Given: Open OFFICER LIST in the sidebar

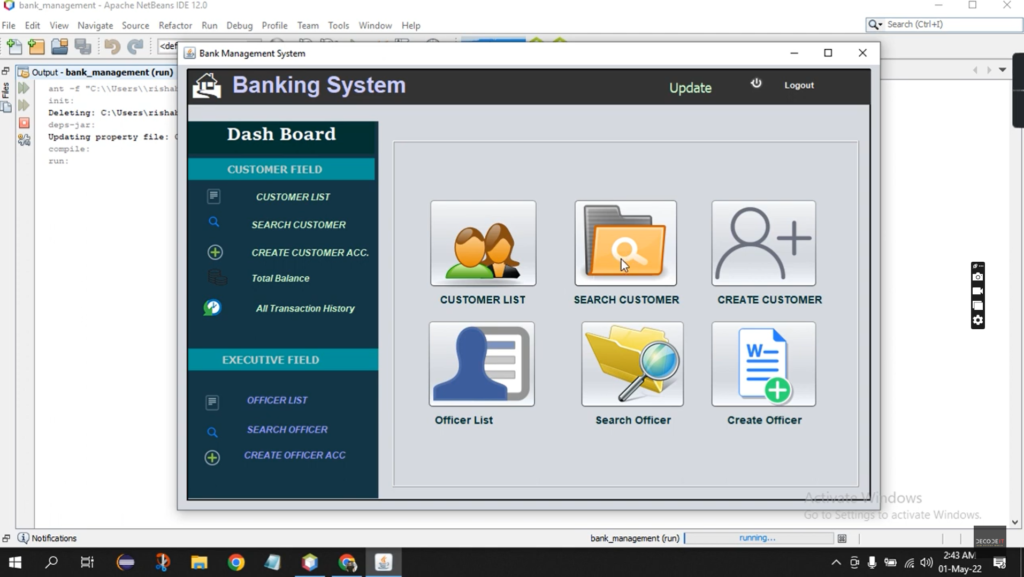Looking at the screenshot, I should point(277,400).
